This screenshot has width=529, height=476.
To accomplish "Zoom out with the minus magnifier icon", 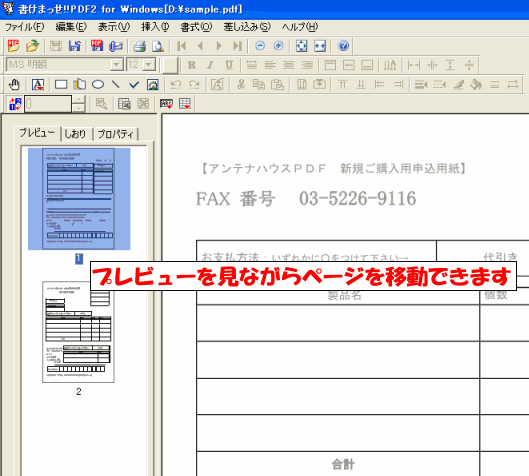I will [x=260, y=46].
